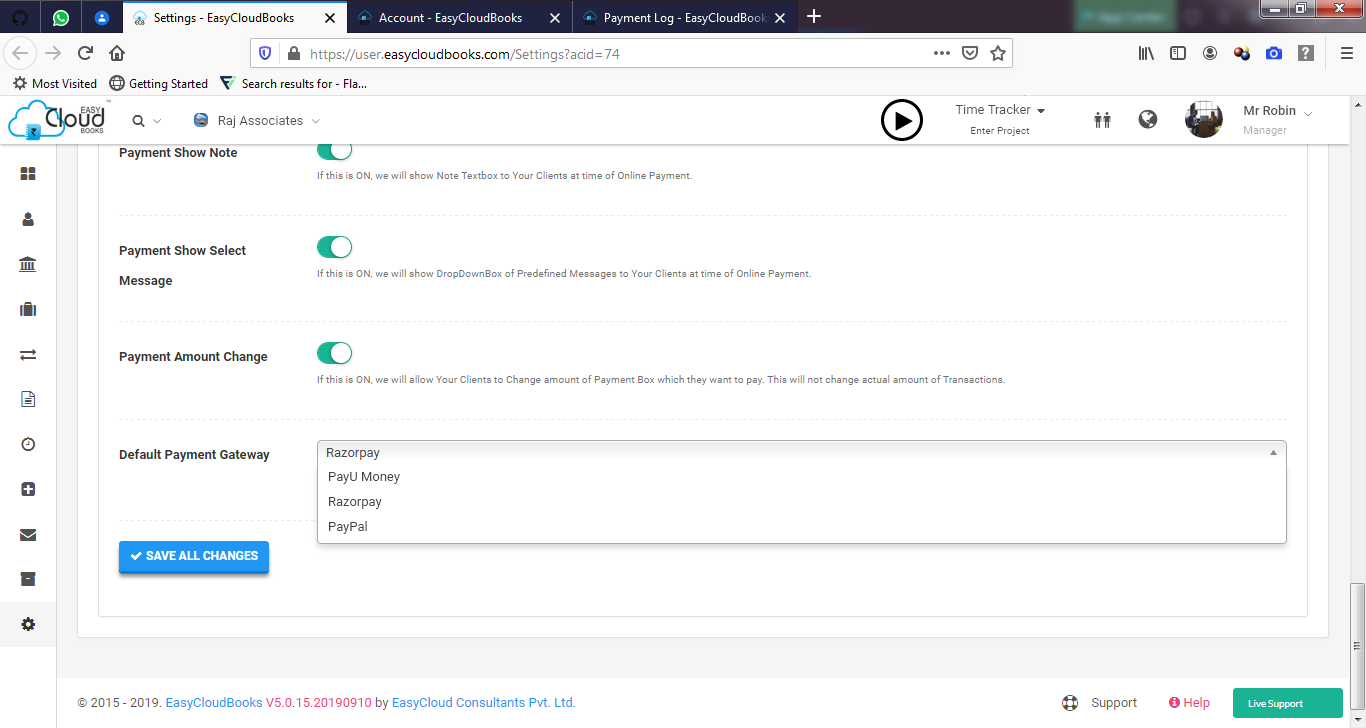Open a new browser tab

[x=814, y=16]
